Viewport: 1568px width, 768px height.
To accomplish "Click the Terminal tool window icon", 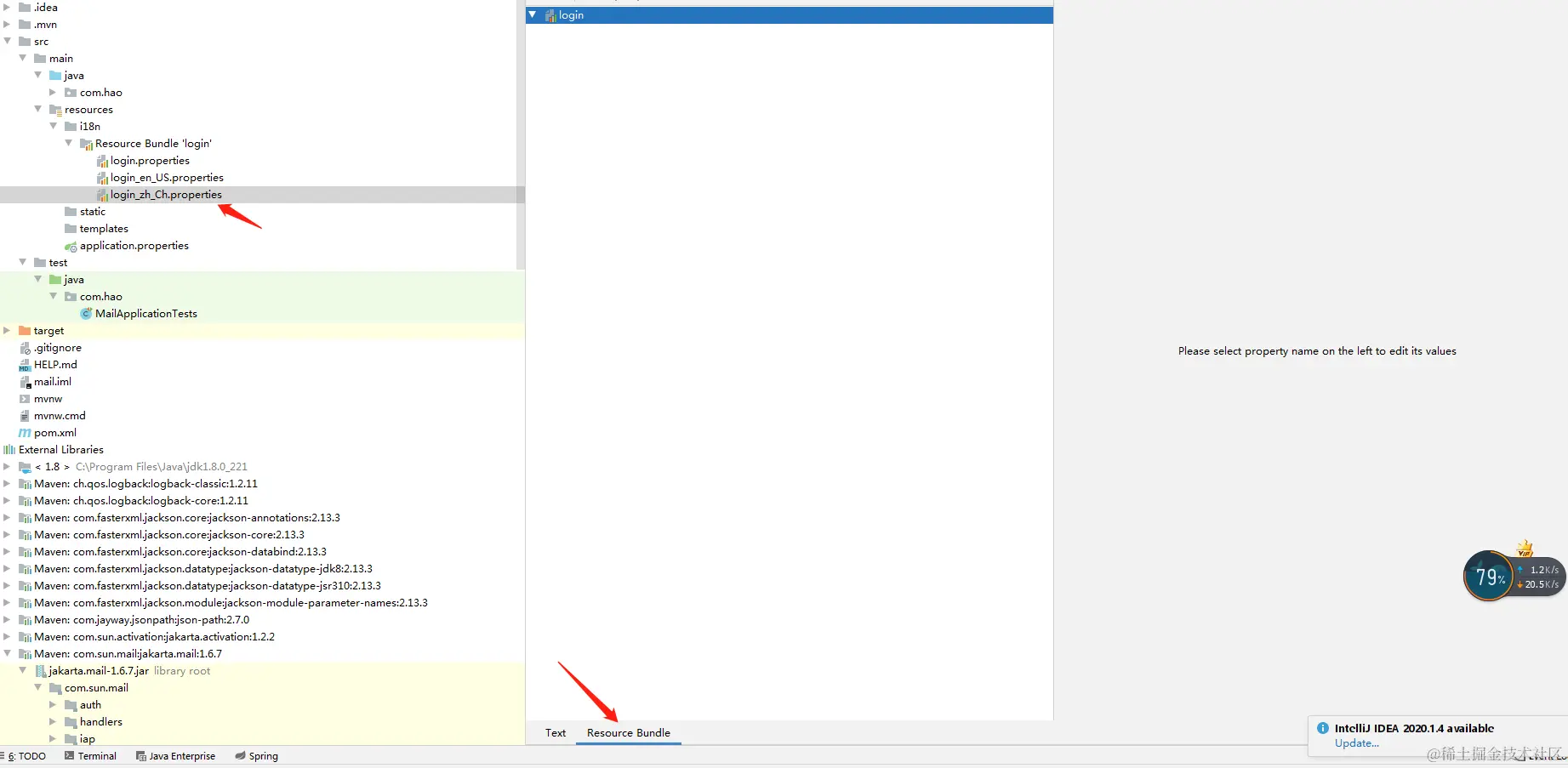I will [x=70, y=756].
